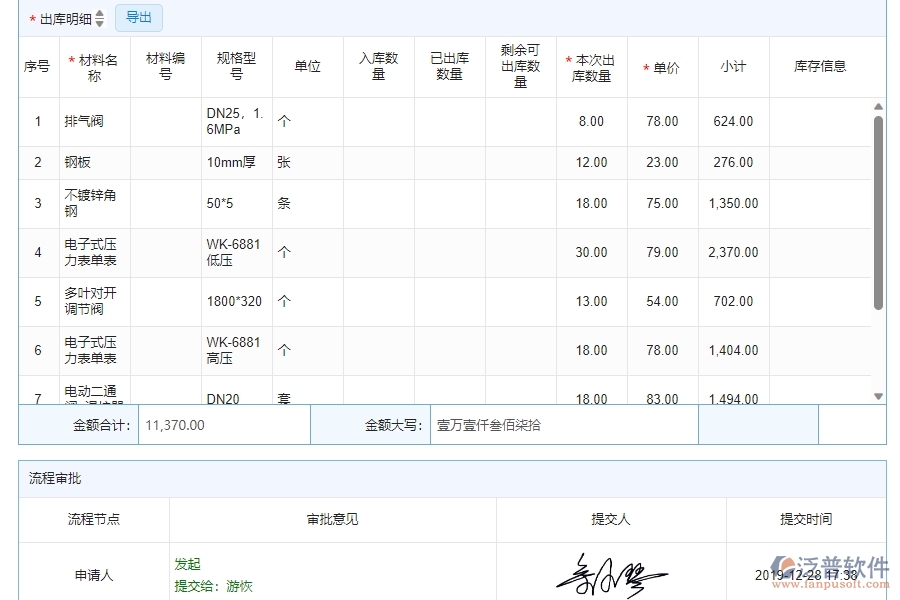This screenshot has width=900, height=600.
Task: Select the 钢板 quantity cell 12.00
Action: [x=590, y=162]
